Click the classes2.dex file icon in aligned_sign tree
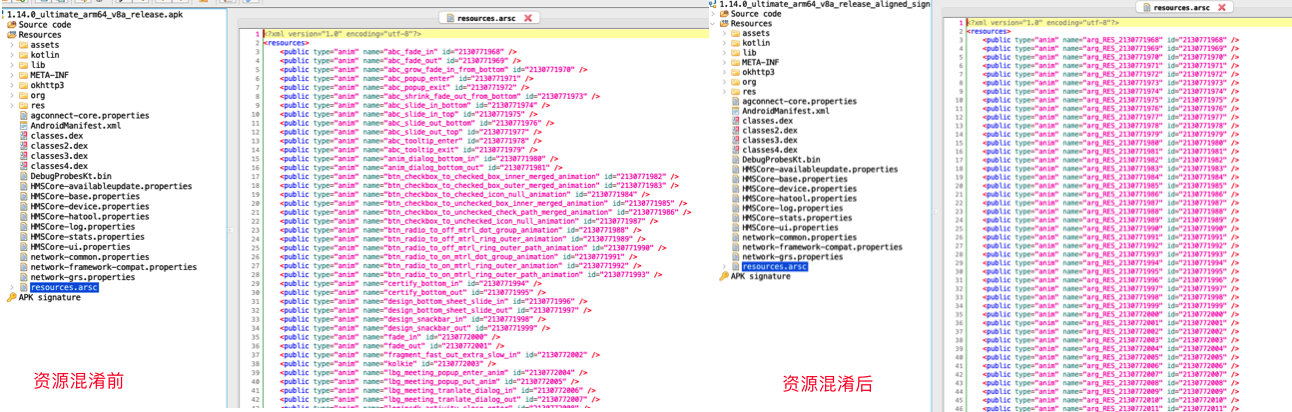 pyautogui.click(x=735, y=130)
